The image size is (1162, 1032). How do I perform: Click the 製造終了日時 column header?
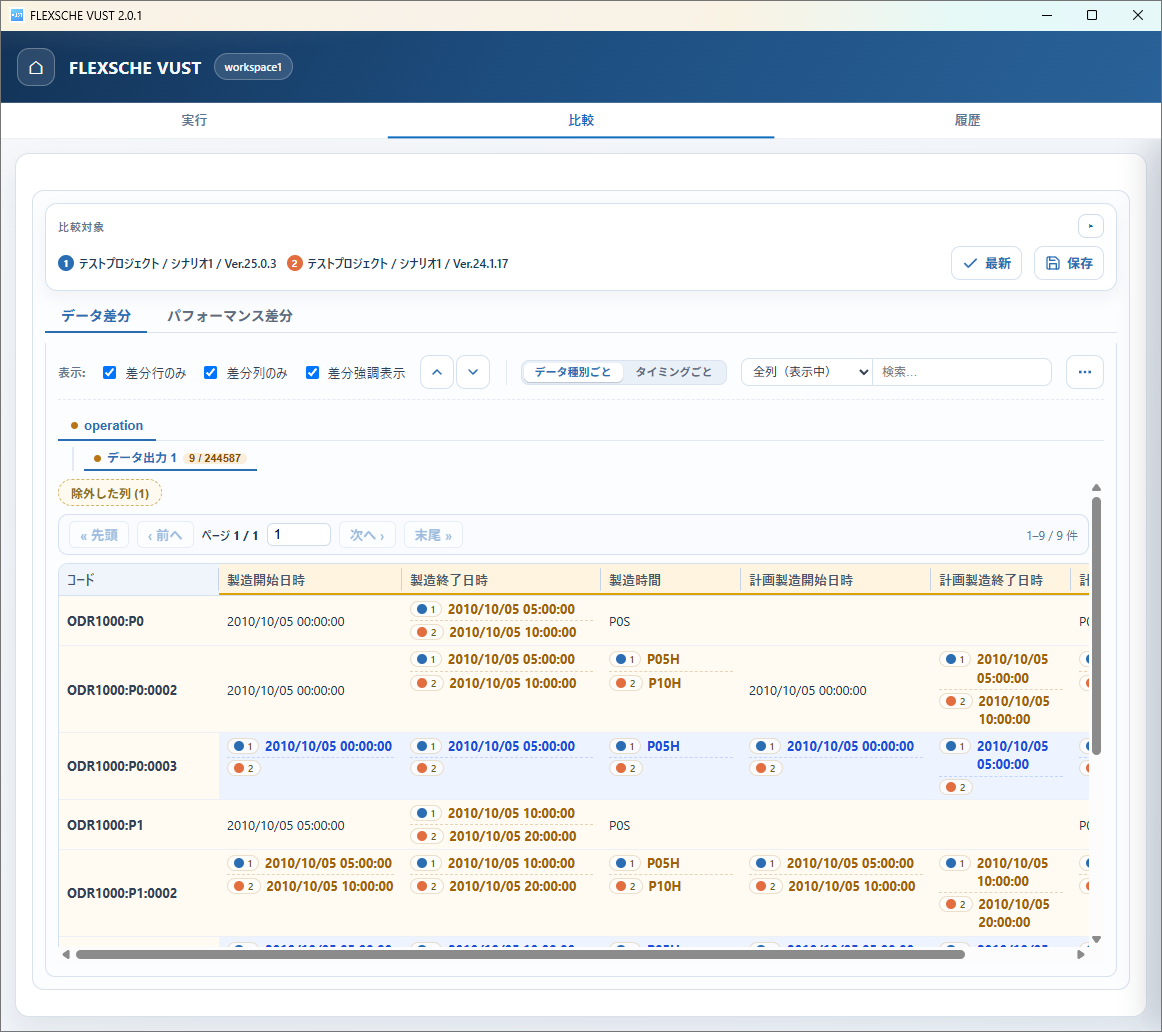click(x=500, y=580)
